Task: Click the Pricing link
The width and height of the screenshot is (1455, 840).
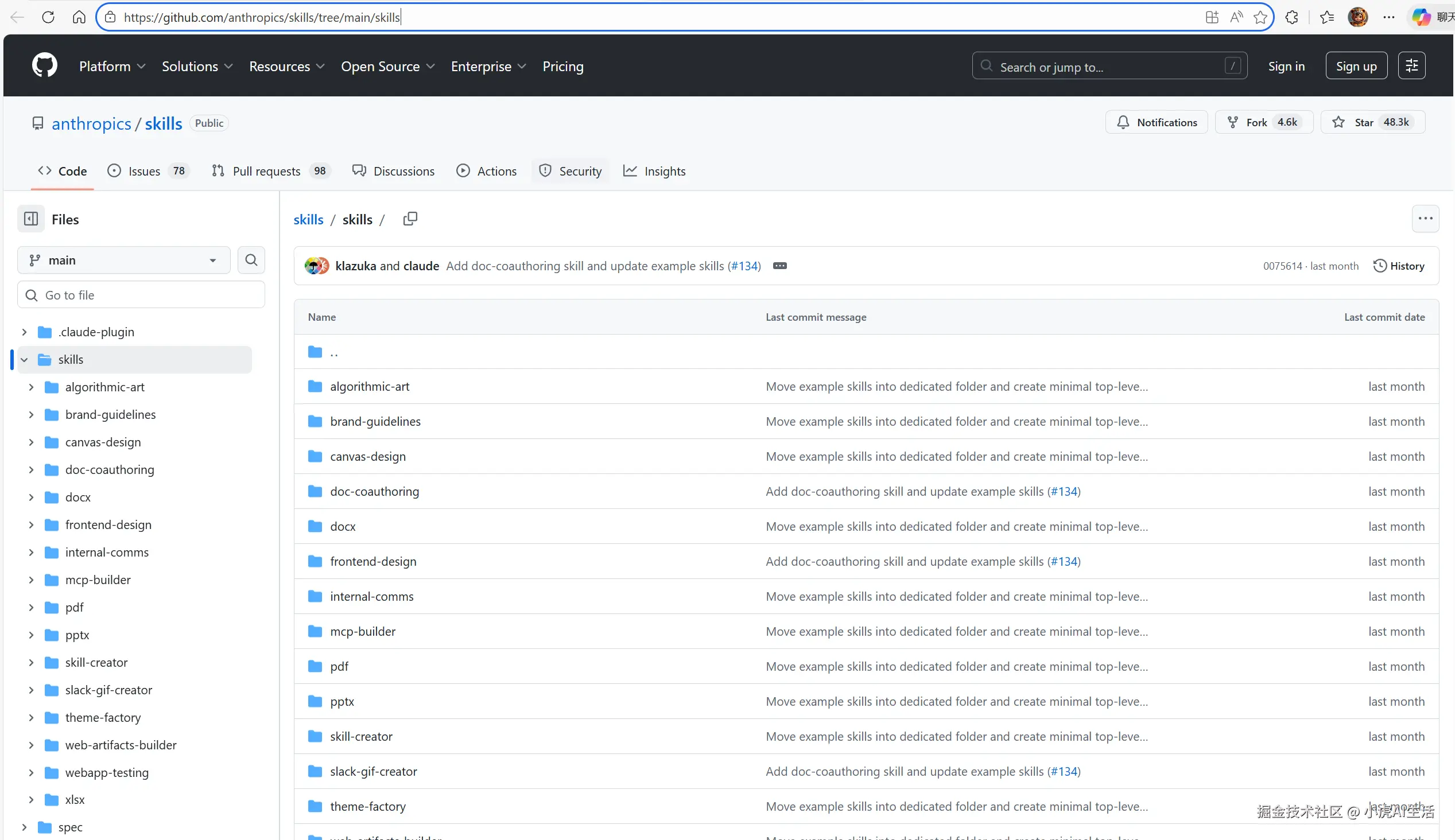Action: coord(562,67)
